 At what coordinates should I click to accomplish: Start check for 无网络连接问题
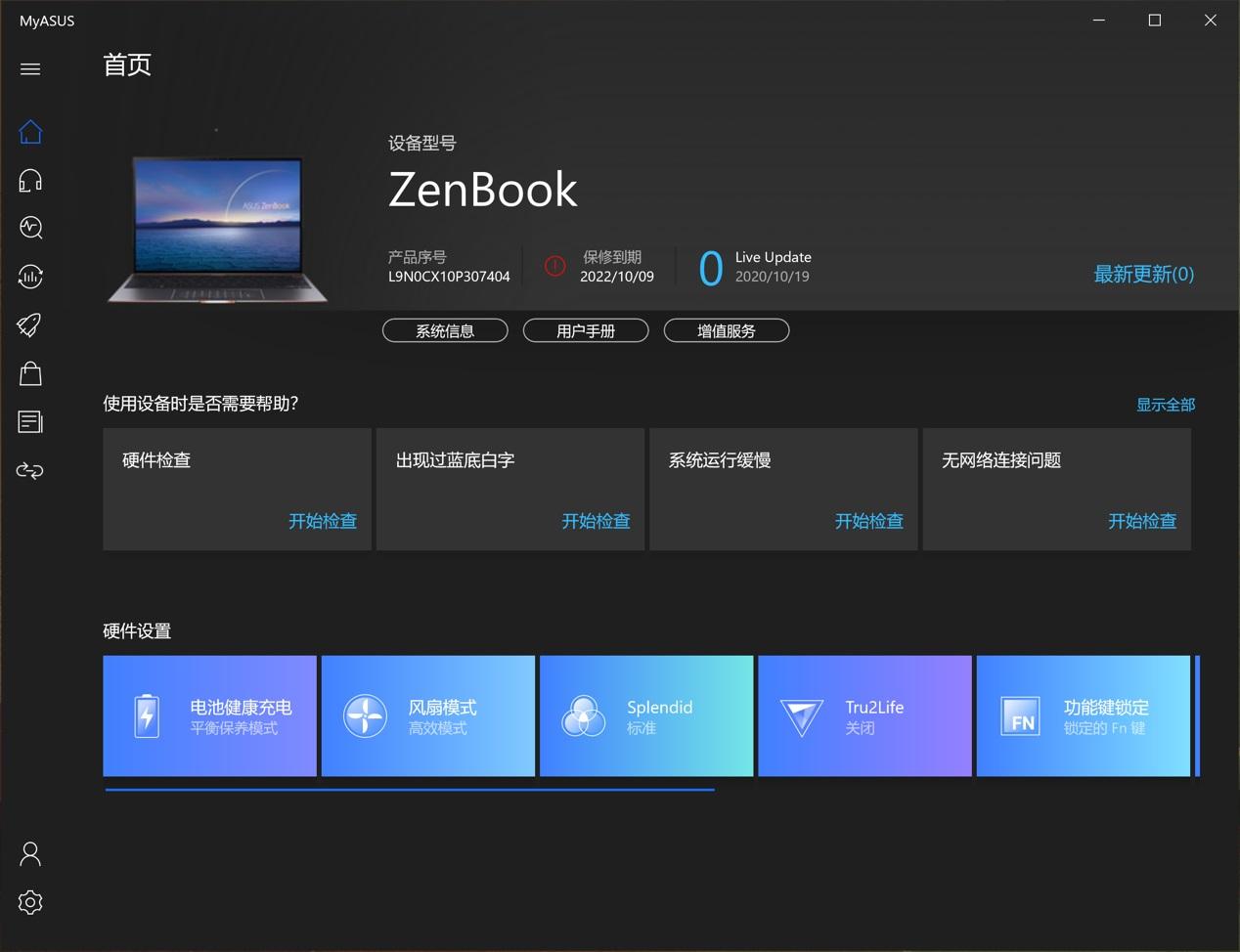[x=1142, y=521]
